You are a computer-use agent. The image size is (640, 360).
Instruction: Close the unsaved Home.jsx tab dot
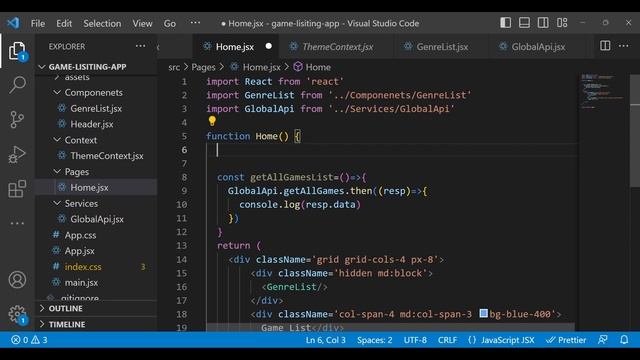click(269, 46)
